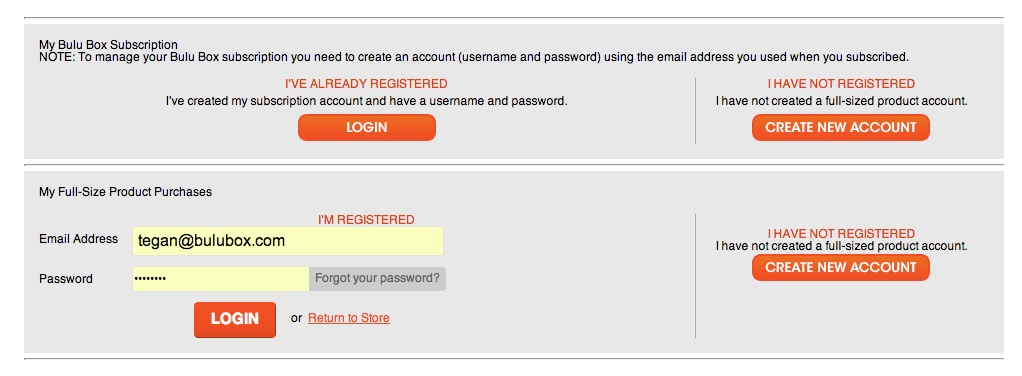
Task: Click the NOTE text about managing subscription
Action: coord(474,57)
